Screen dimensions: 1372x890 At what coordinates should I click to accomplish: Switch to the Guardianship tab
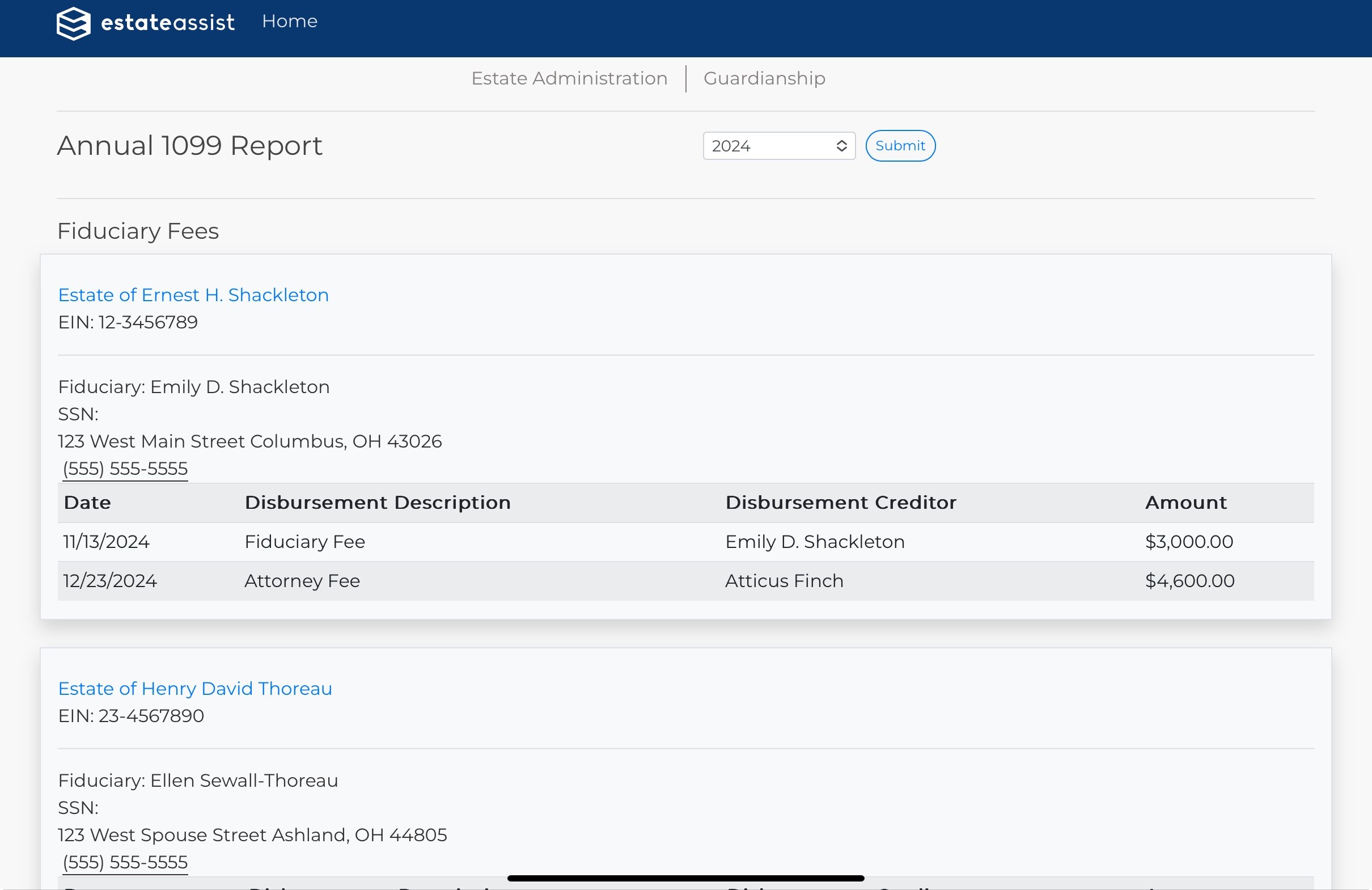tap(764, 78)
